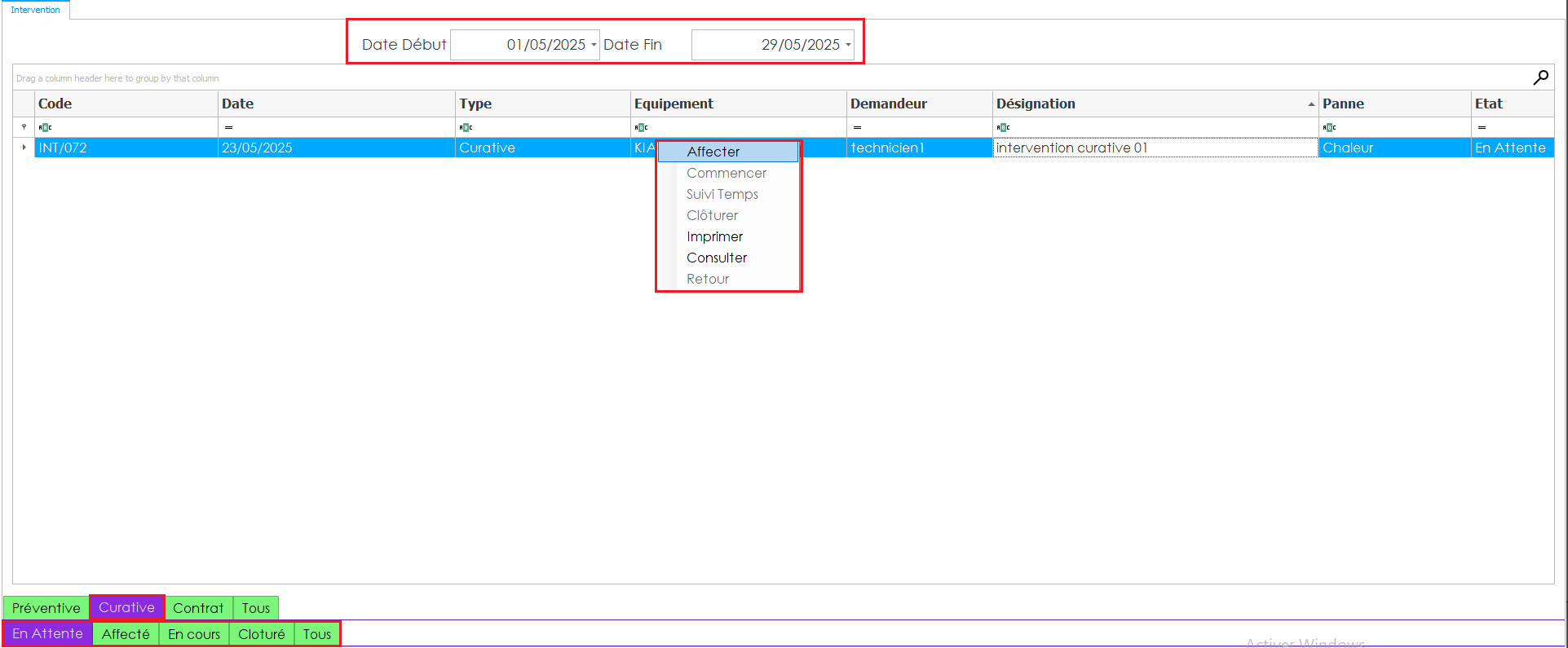Screen dimensions: 1568x648
Task: Toggle the Préventive type filter
Action: click(x=46, y=608)
